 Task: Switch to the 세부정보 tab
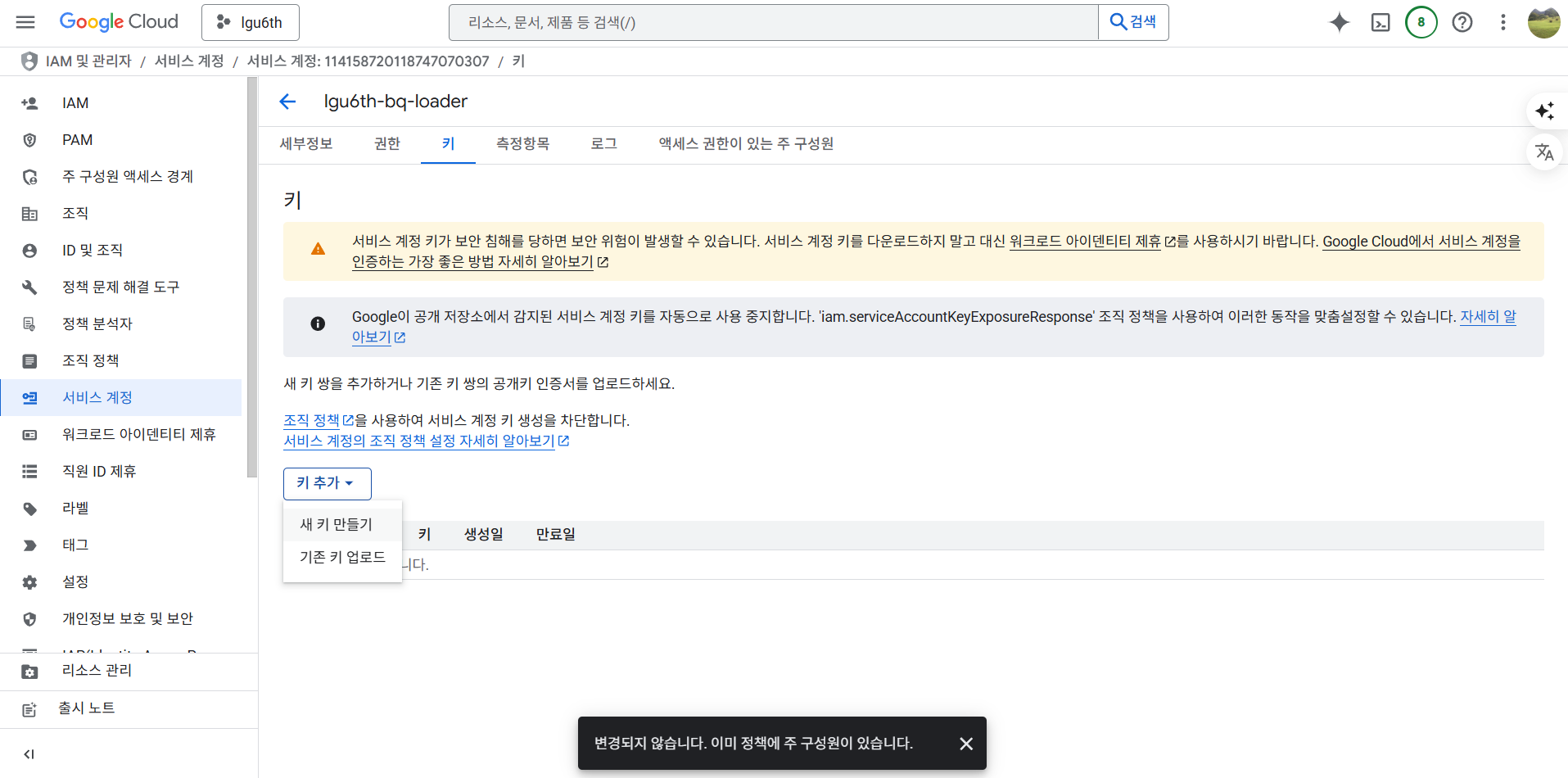point(306,144)
